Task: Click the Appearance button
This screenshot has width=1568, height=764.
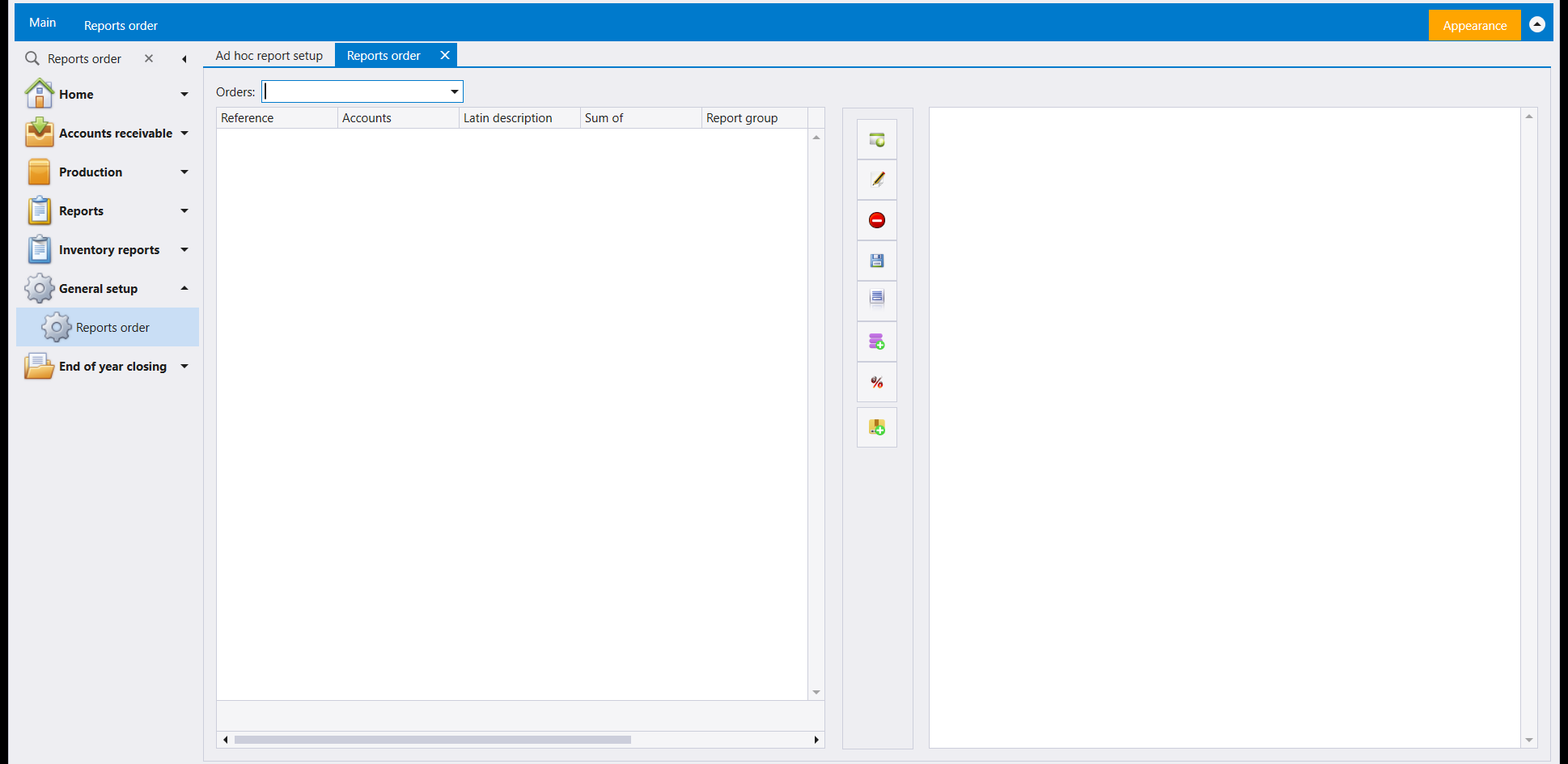Action: tap(1474, 25)
